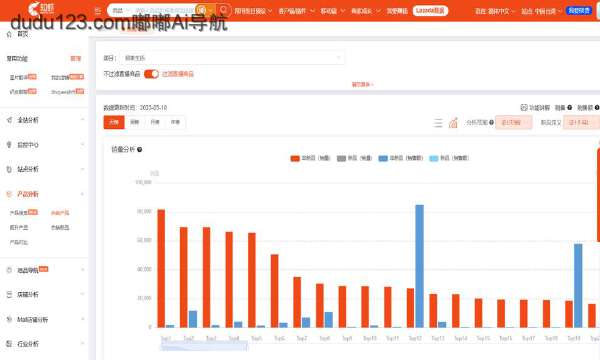Open the analysis range dropdown
Screen dimensions: 600x360
coord(513,122)
